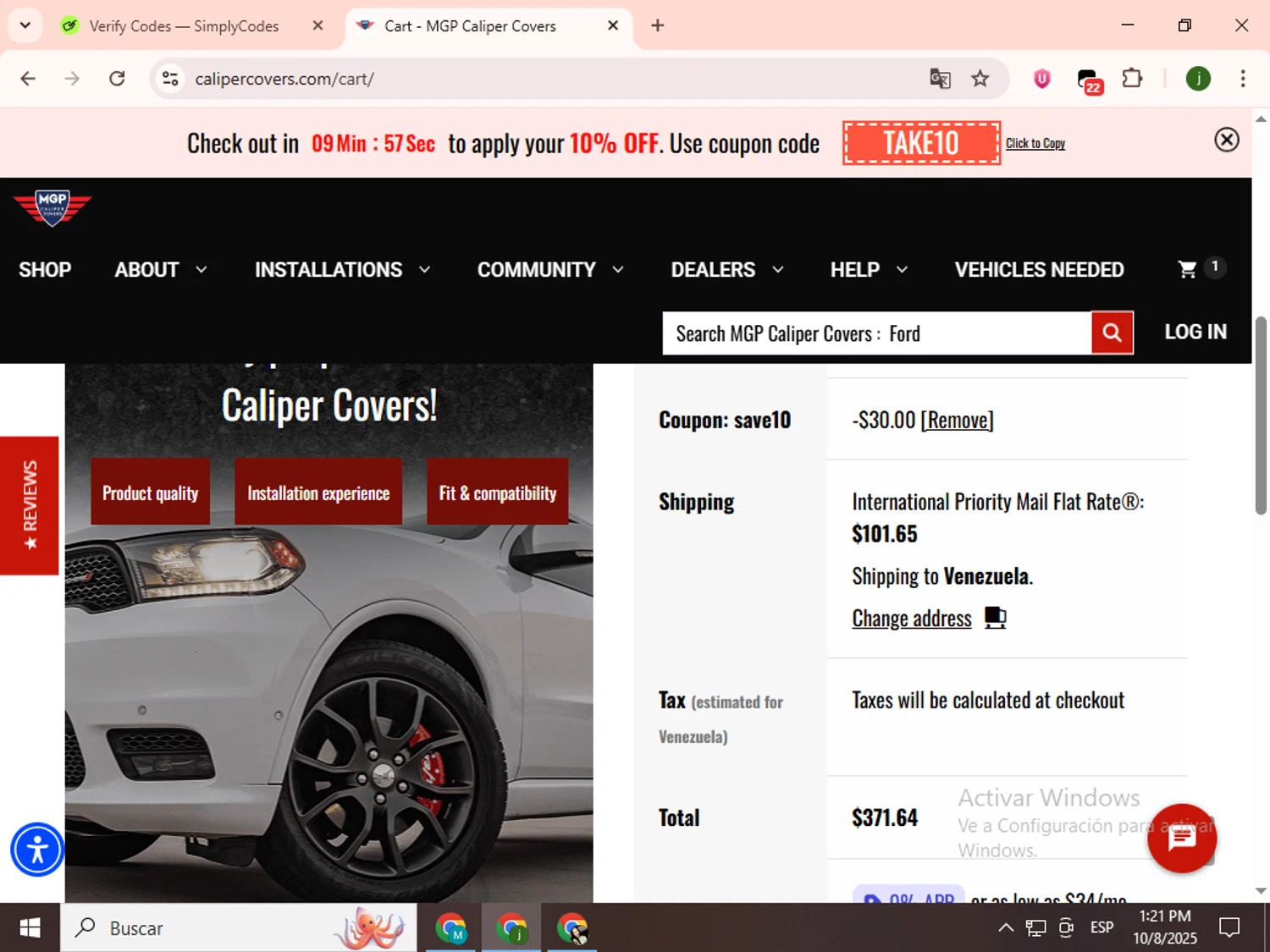The image size is (1270, 952).
Task: Open the Windows Start menu
Action: [30, 928]
